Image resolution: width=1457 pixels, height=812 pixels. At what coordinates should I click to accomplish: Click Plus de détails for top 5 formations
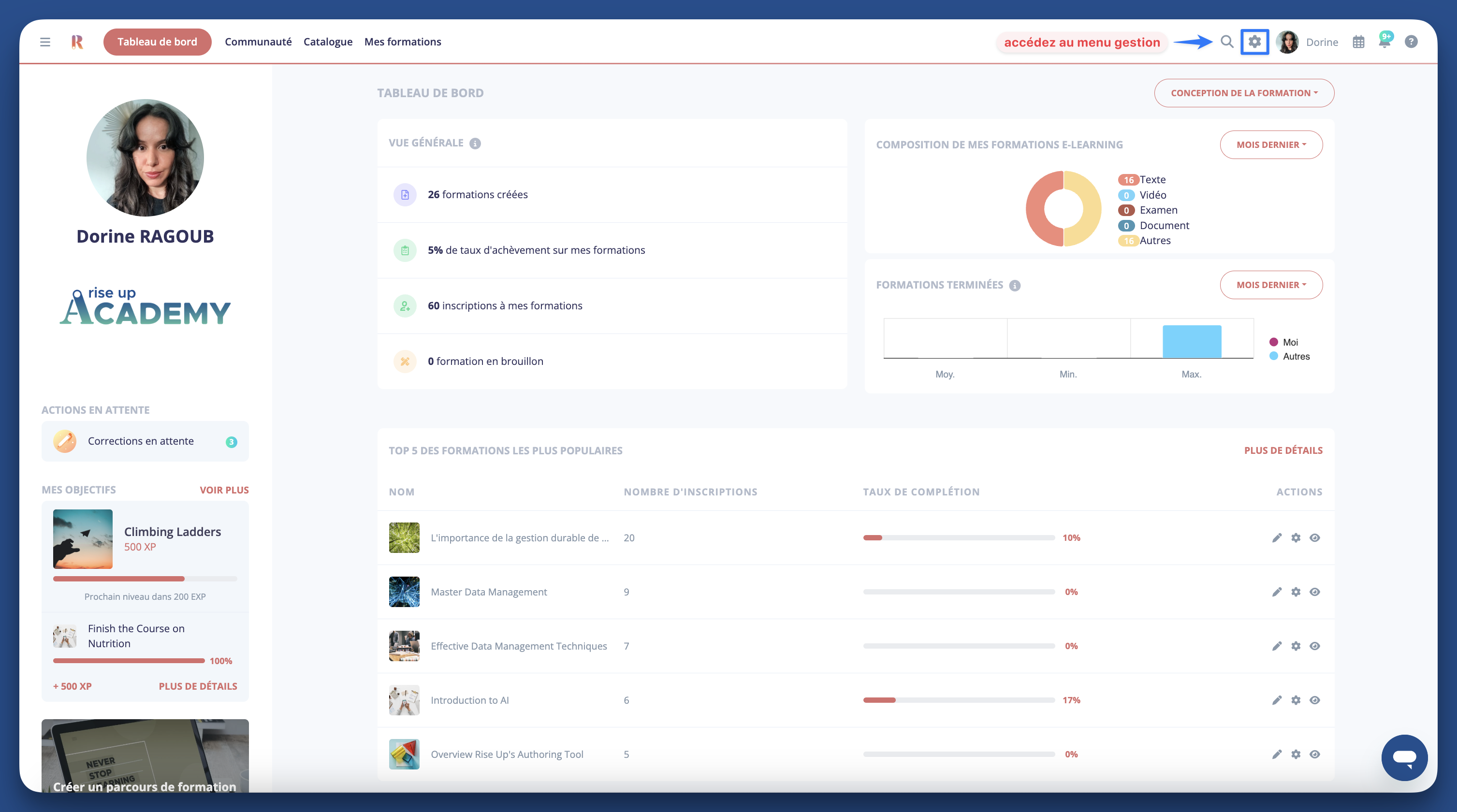[1283, 450]
